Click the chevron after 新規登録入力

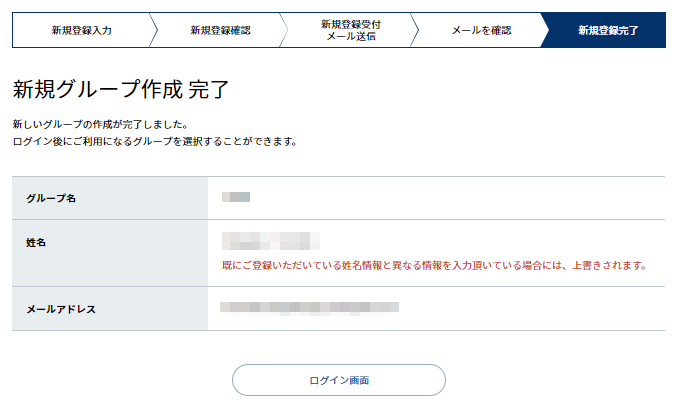[154, 30]
